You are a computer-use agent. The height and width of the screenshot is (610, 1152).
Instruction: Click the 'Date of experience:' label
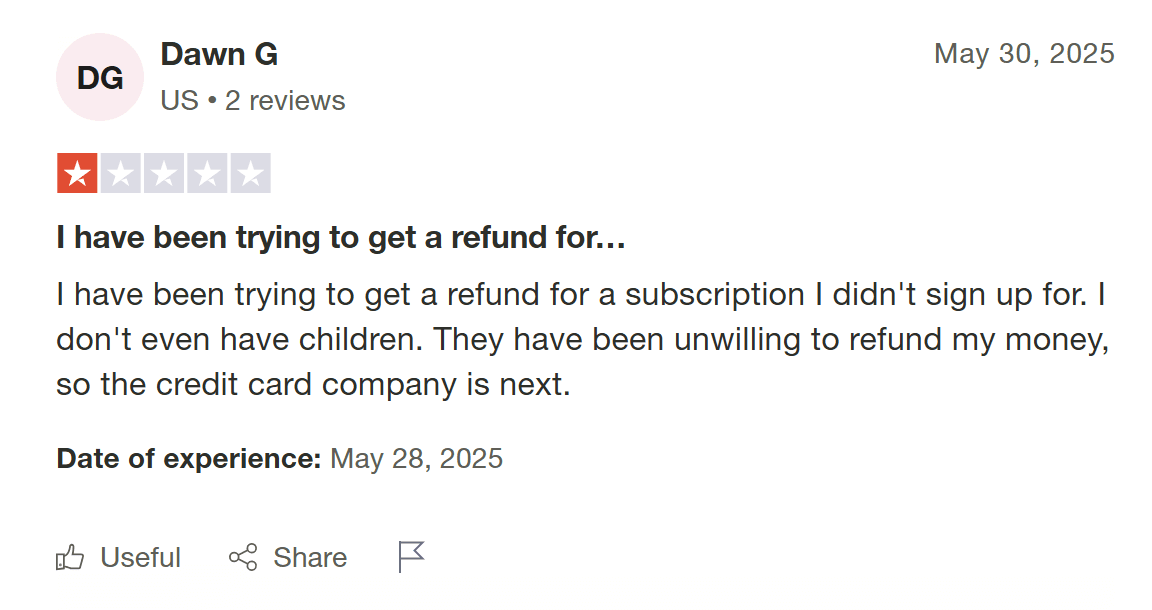(x=189, y=459)
